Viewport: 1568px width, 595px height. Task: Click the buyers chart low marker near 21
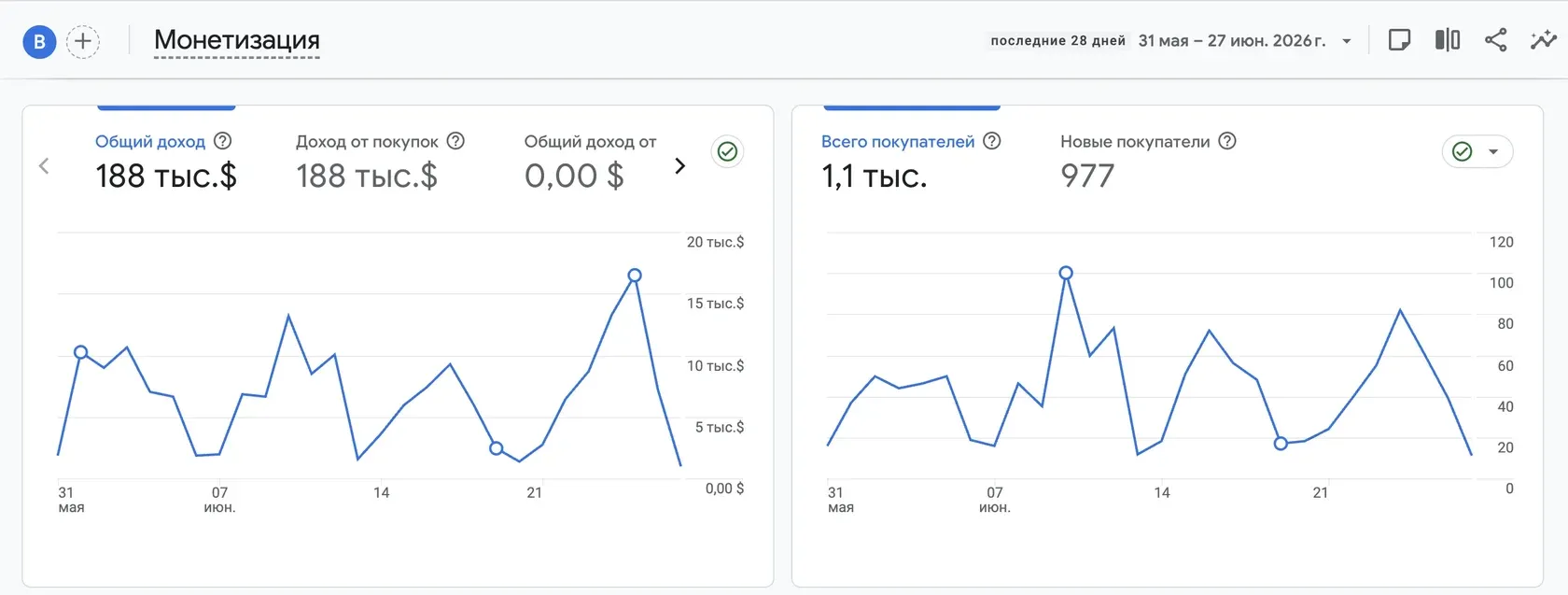point(1281,444)
